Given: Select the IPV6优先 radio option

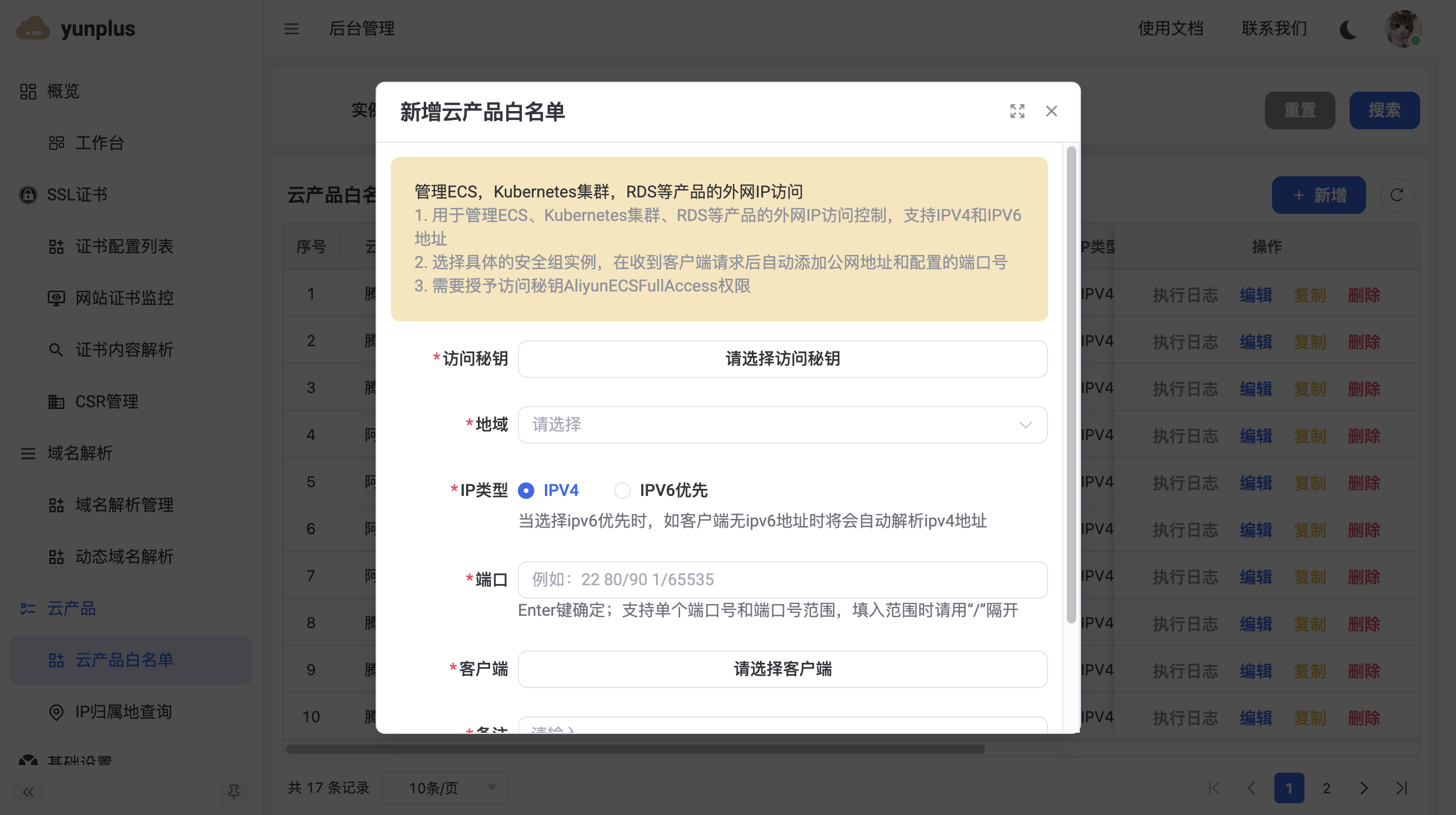Looking at the screenshot, I should (x=622, y=490).
